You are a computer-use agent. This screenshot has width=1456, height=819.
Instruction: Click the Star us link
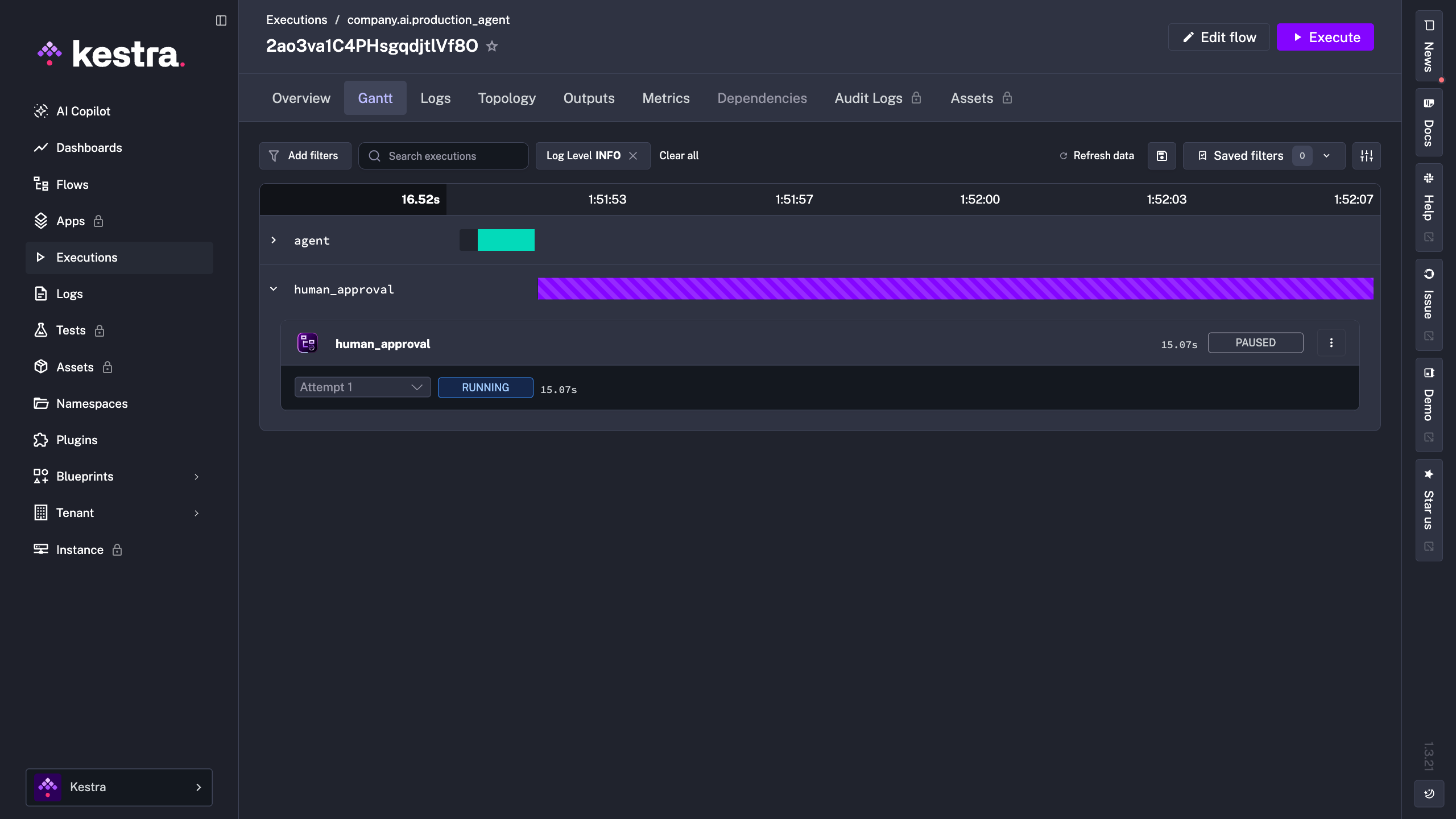click(x=1429, y=510)
